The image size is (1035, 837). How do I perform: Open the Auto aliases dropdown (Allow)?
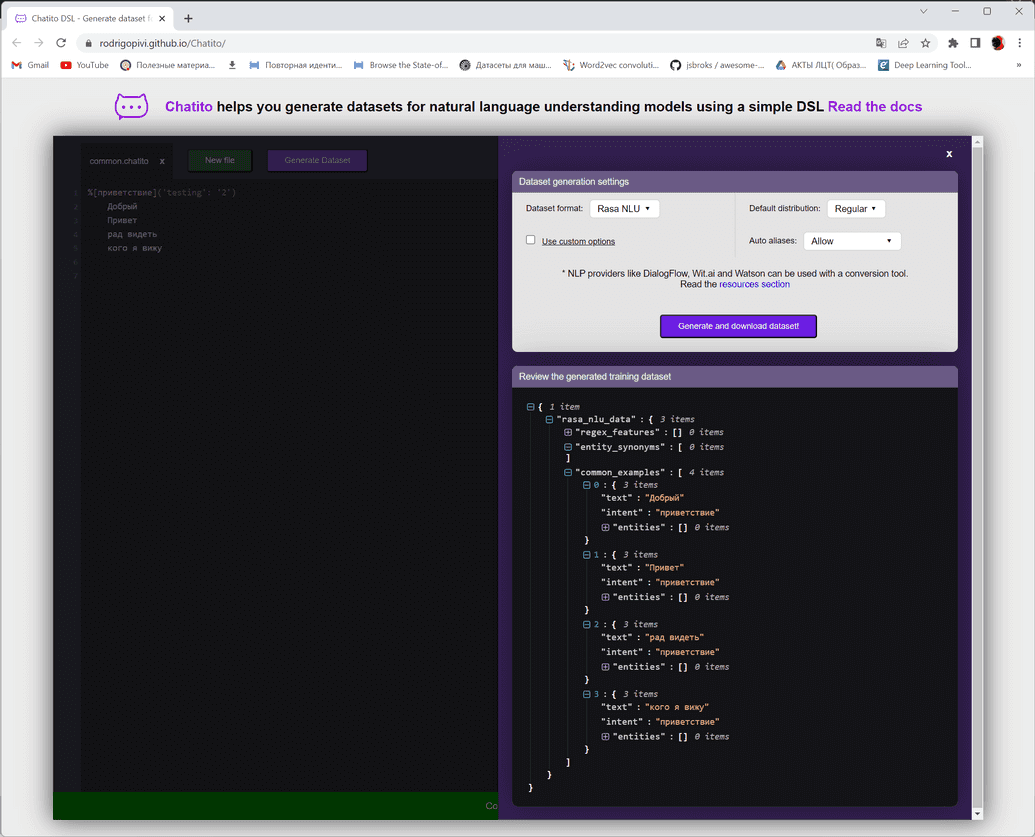pyautogui.click(x=851, y=241)
